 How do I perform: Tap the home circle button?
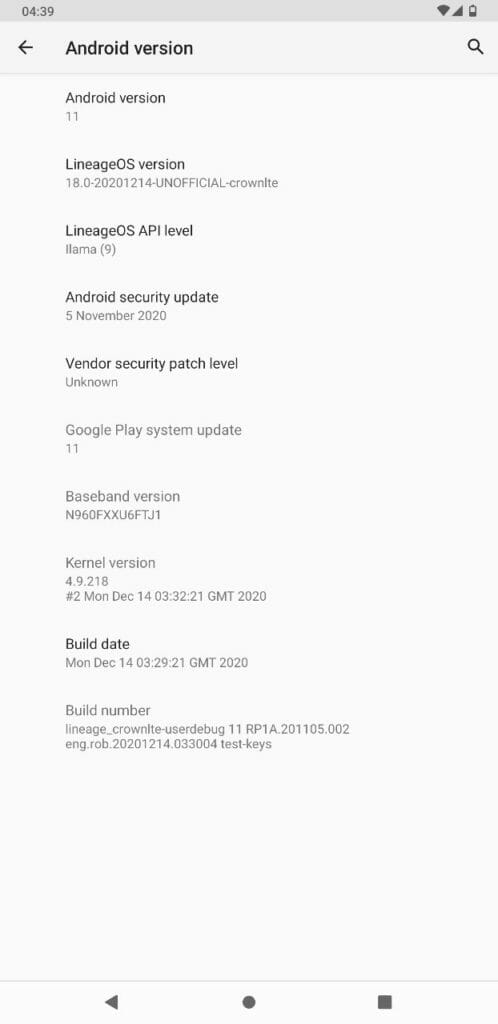249,1002
